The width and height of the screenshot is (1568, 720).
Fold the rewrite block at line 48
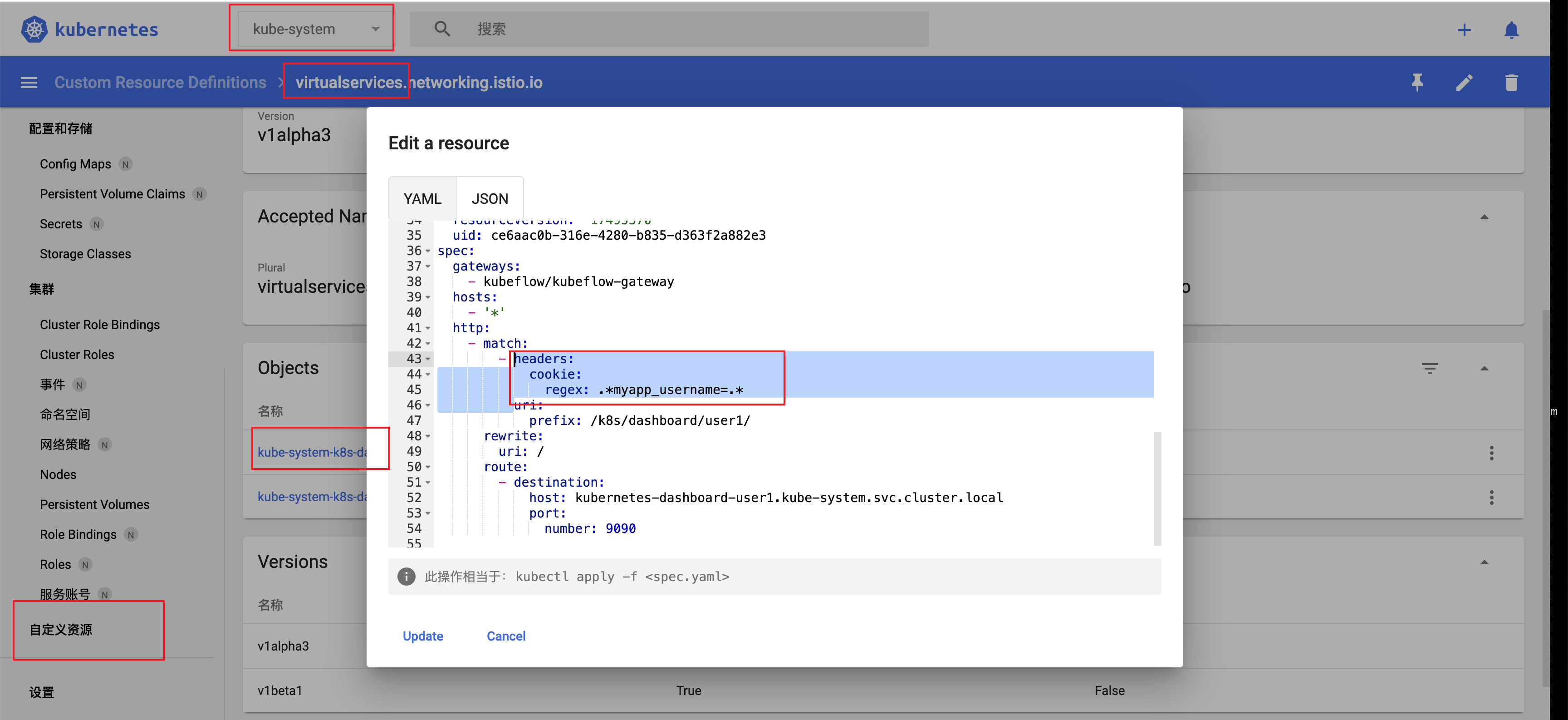tap(428, 436)
